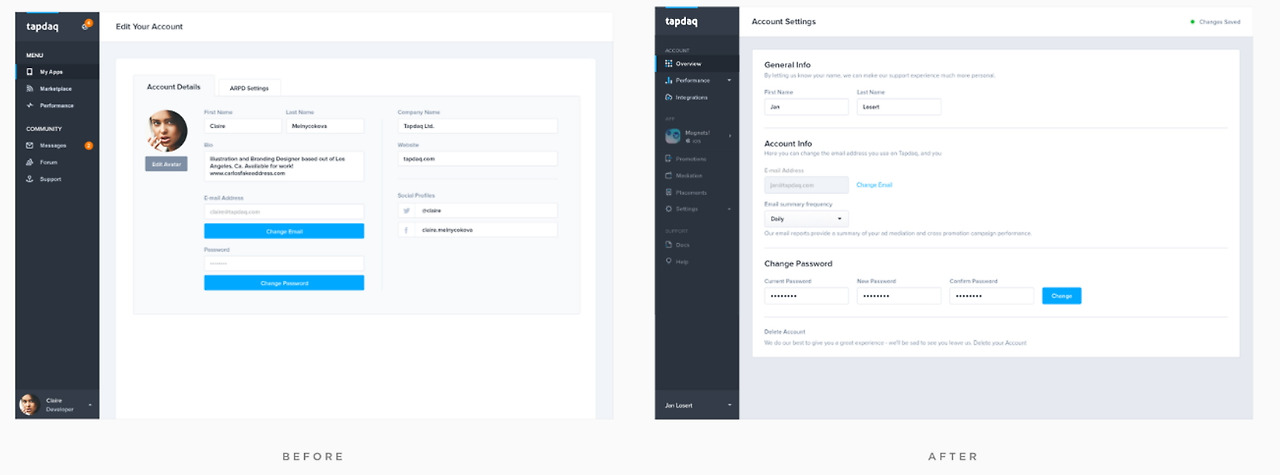The width and height of the screenshot is (1280, 475).
Task: Click the Performance chart icon in After sidebar
Action: point(669,80)
